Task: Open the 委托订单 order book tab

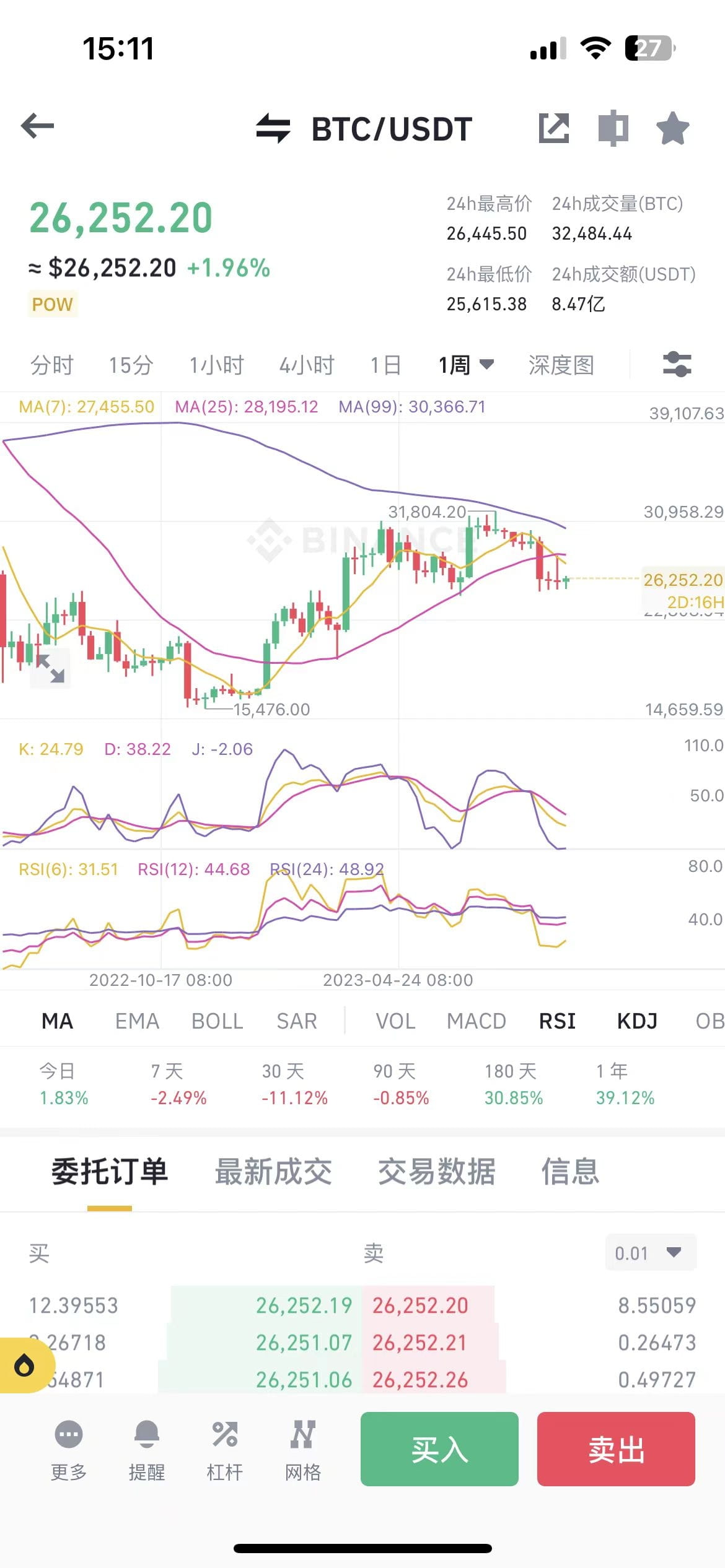Action: coord(110,1172)
